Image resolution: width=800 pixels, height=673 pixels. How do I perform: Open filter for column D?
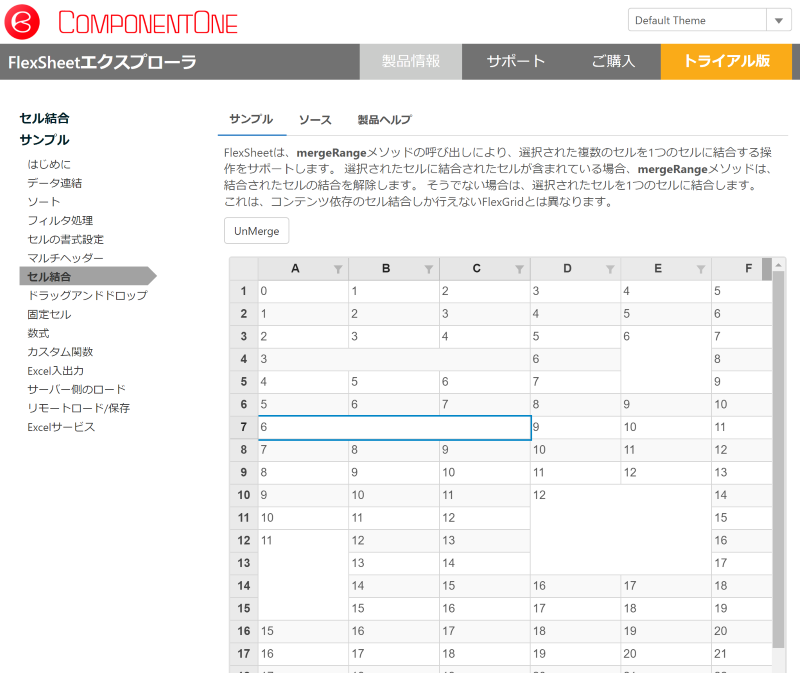click(610, 269)
